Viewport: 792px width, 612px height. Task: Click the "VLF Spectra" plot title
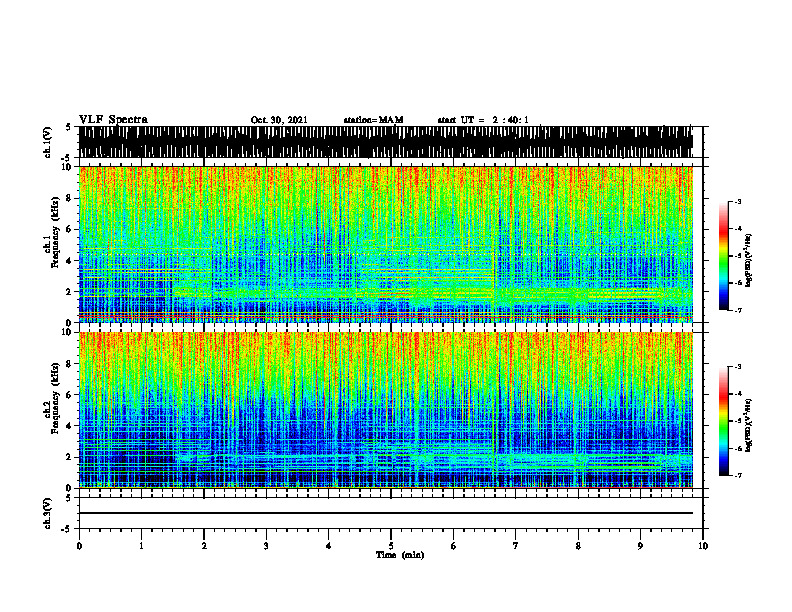click(x=113, y=120)
